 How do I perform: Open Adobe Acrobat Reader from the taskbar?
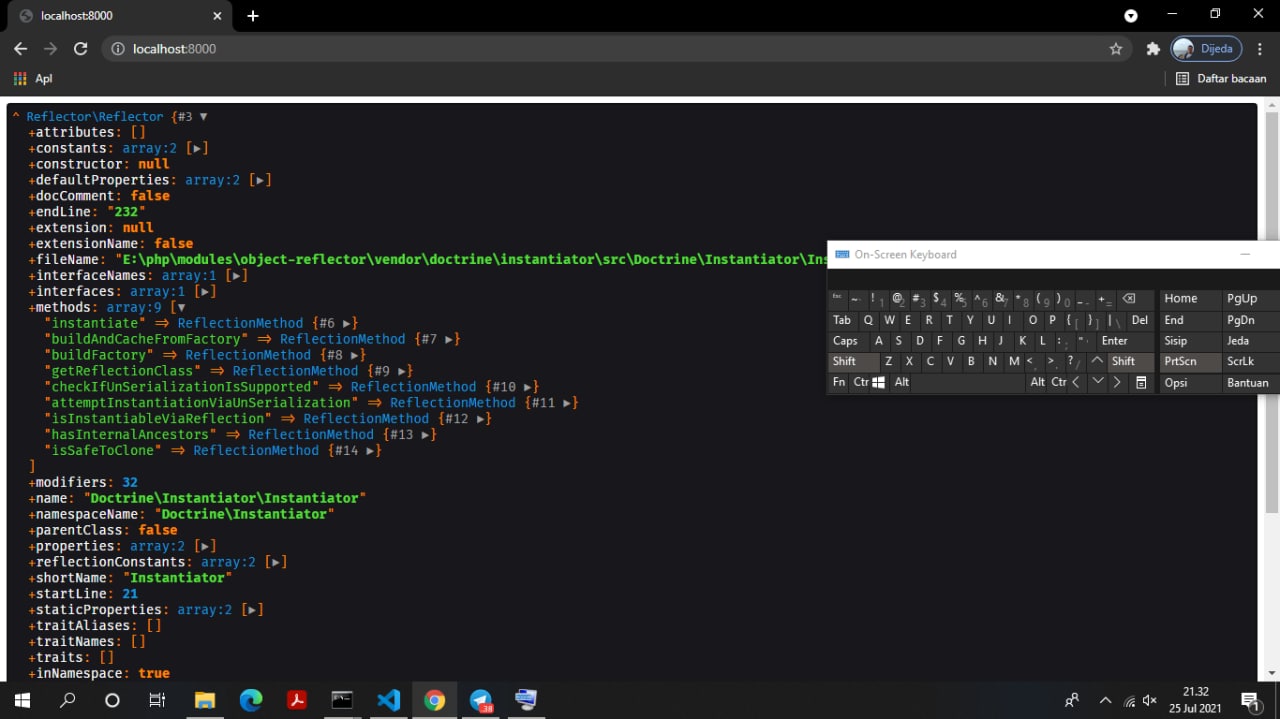(297, 700)
